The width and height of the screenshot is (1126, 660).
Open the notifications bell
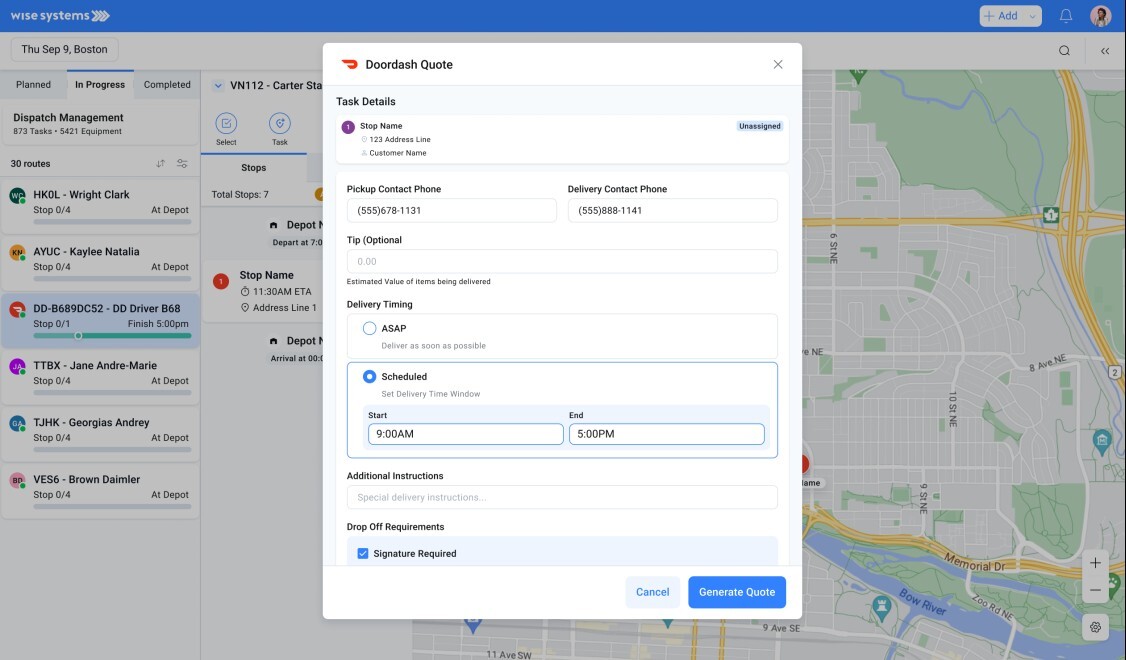pyautogui.click(x=1066, y=16)
